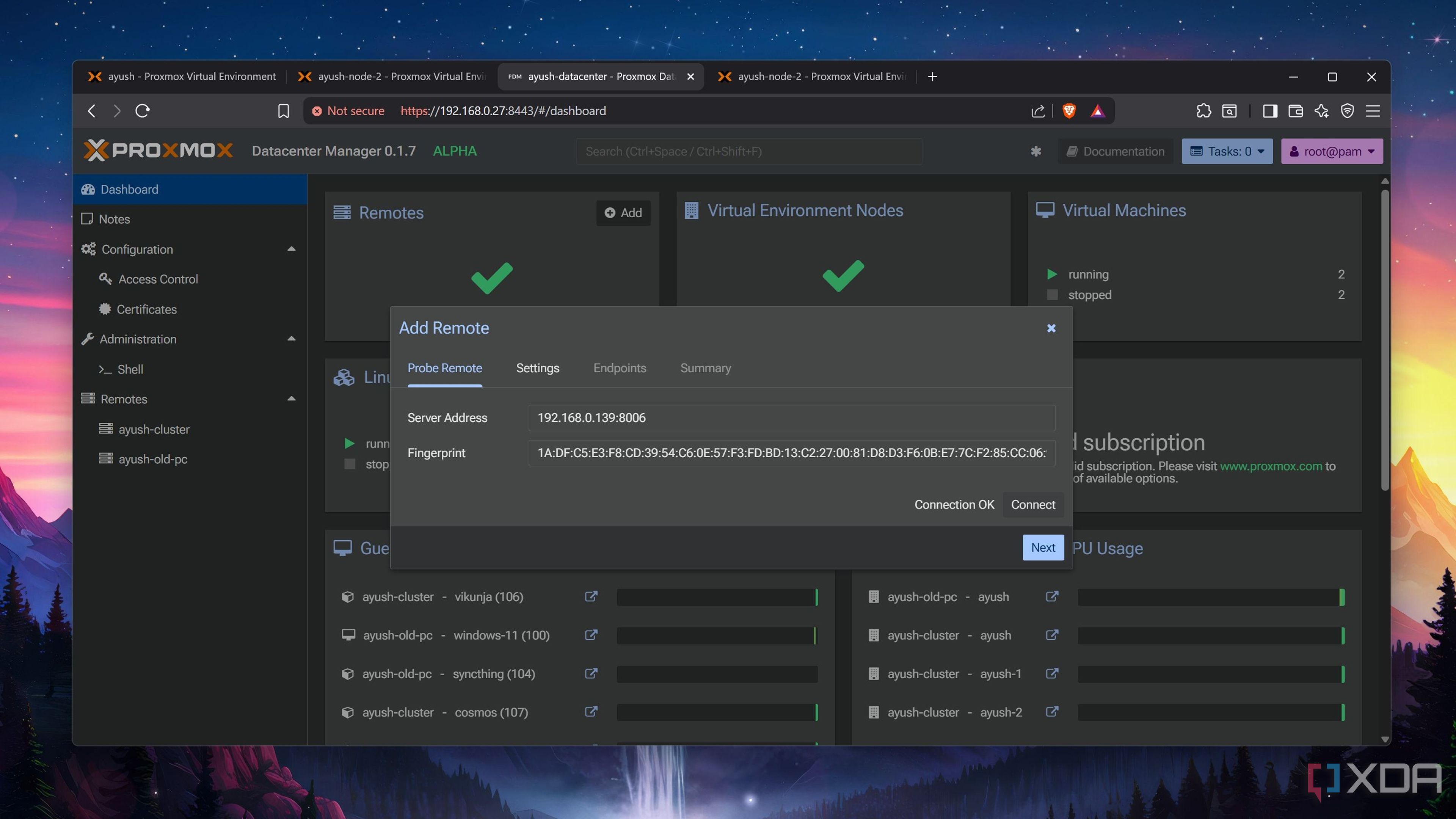Screen dimensions: 1456x819
Task: Open external link for ayush-cluster ayush-1 node
Action: [x=1052, y=674]
